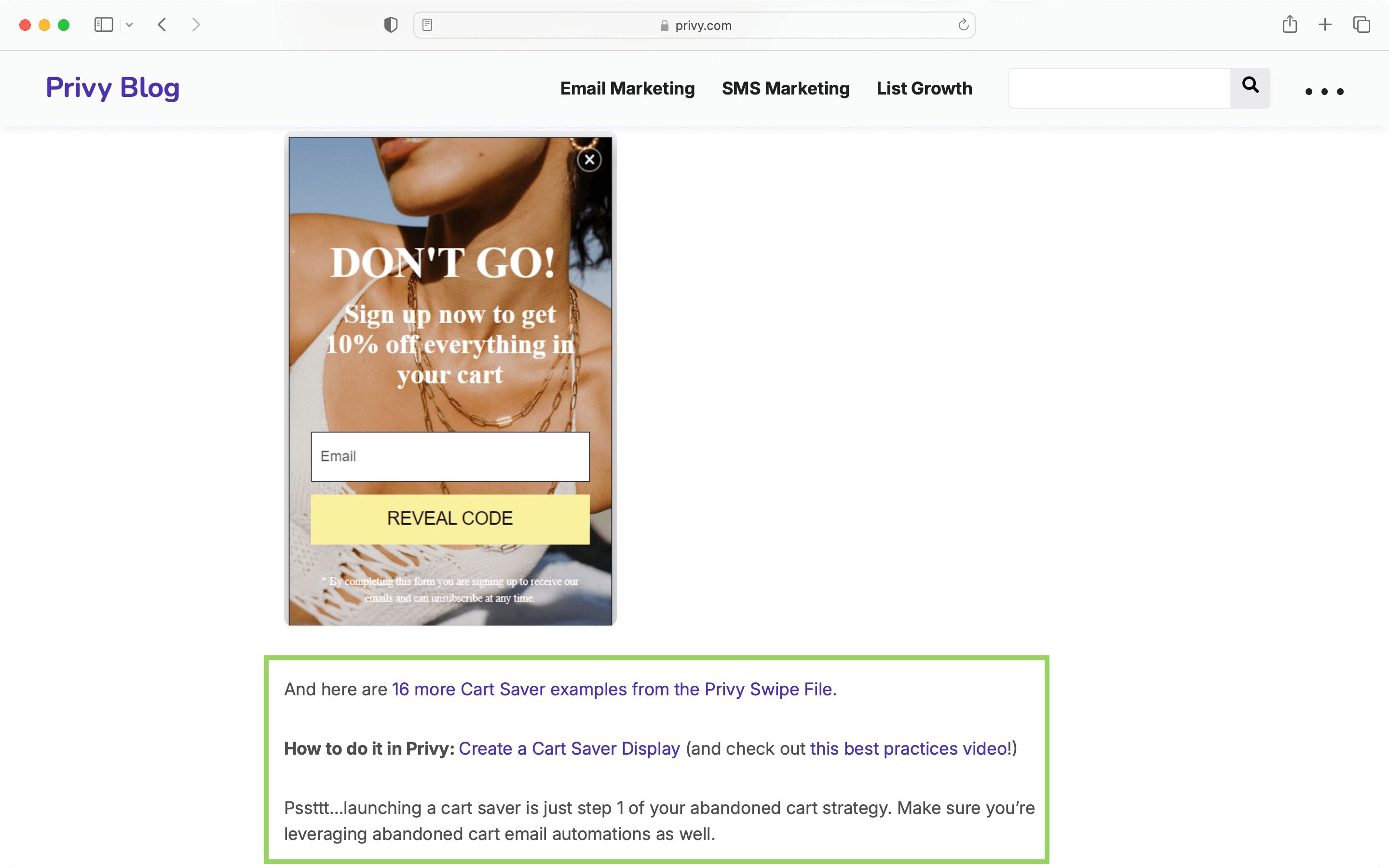Click the privy.com address bar to edit
This screenshot has height=868, width=1389.
tap(694, 25)
